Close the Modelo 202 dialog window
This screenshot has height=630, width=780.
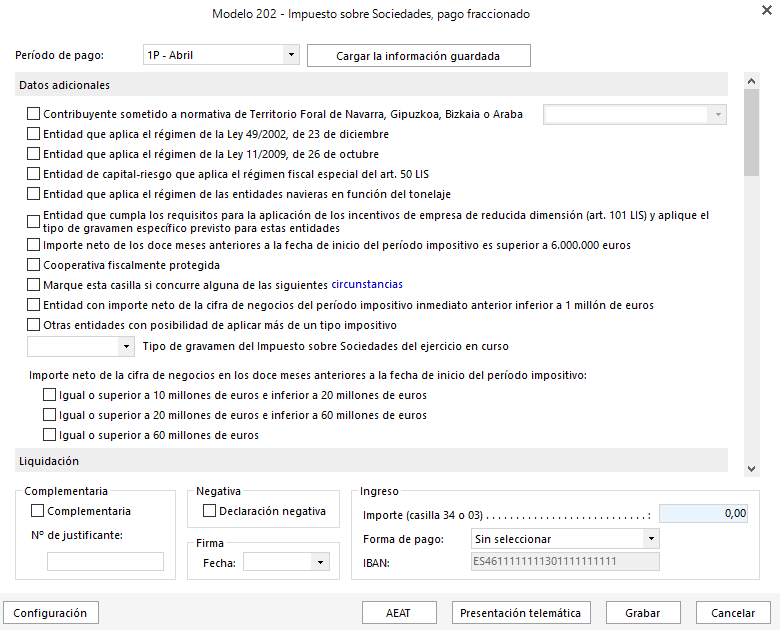click(x=767, y=10)
